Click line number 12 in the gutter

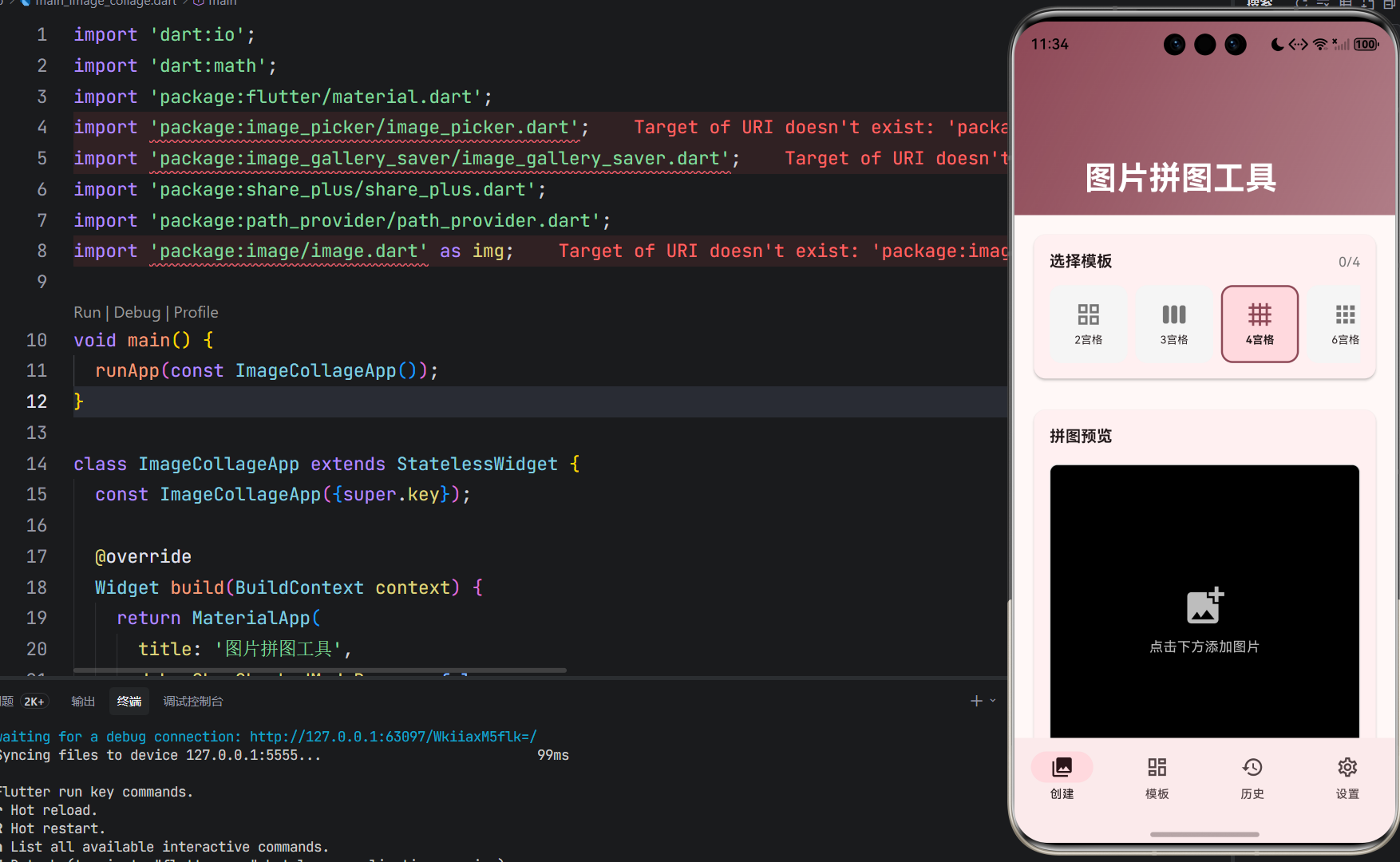click(x=37, y=401)
